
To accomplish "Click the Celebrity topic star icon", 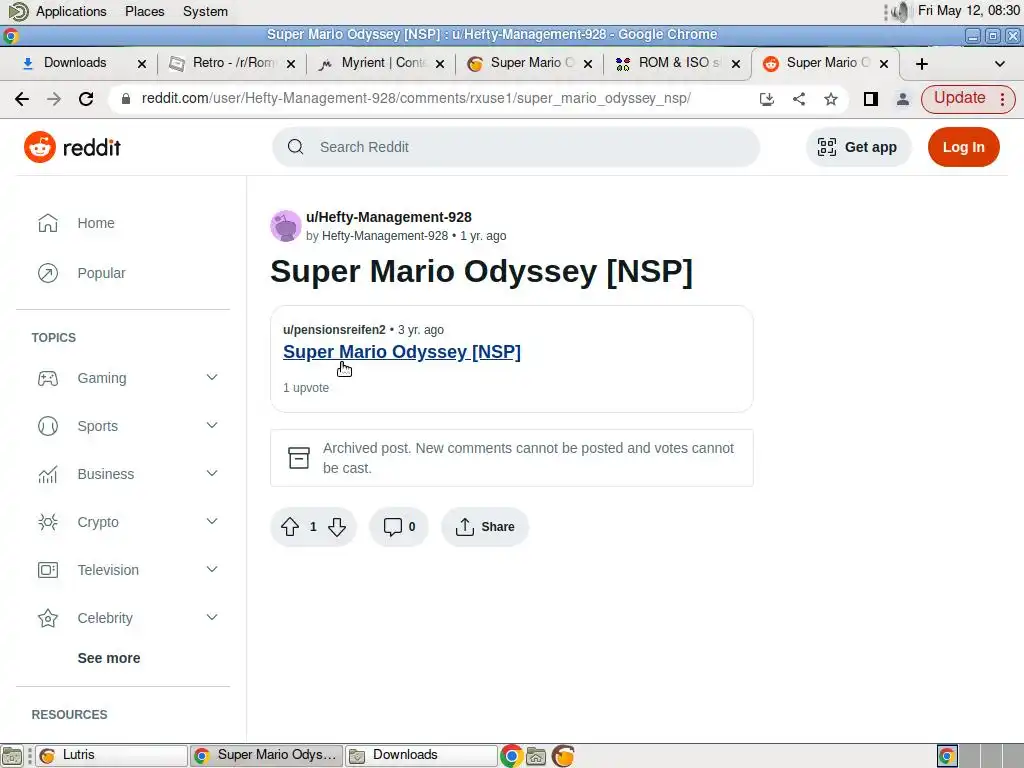I will point(48,618).
